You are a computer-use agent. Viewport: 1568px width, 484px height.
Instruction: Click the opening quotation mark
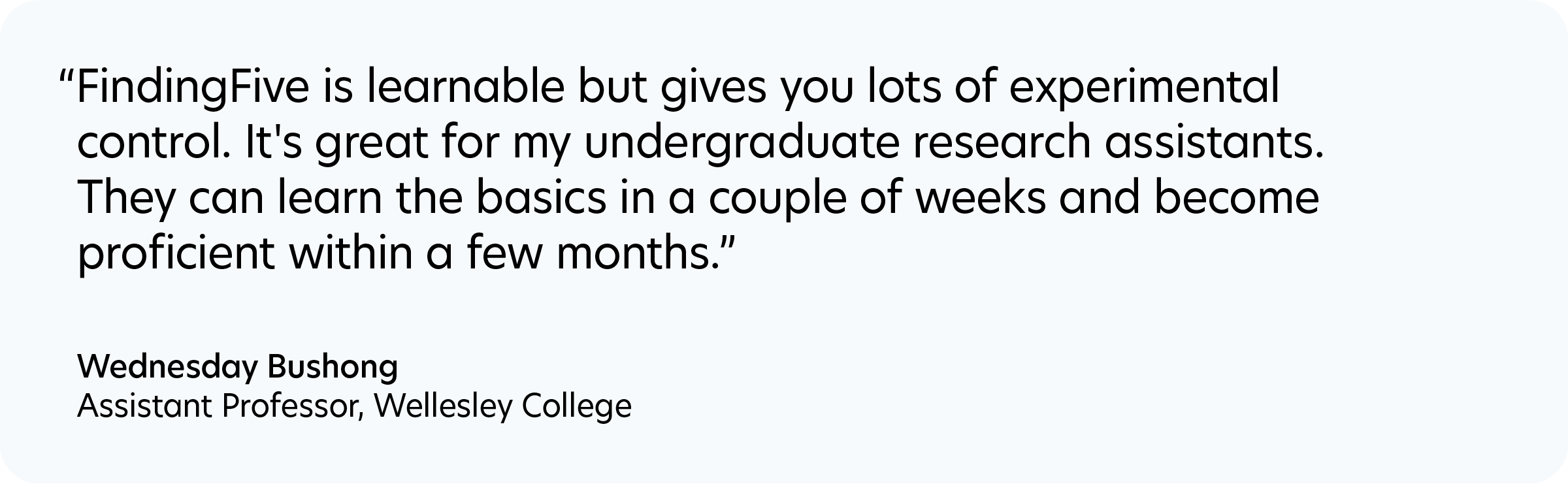[66, 77]
